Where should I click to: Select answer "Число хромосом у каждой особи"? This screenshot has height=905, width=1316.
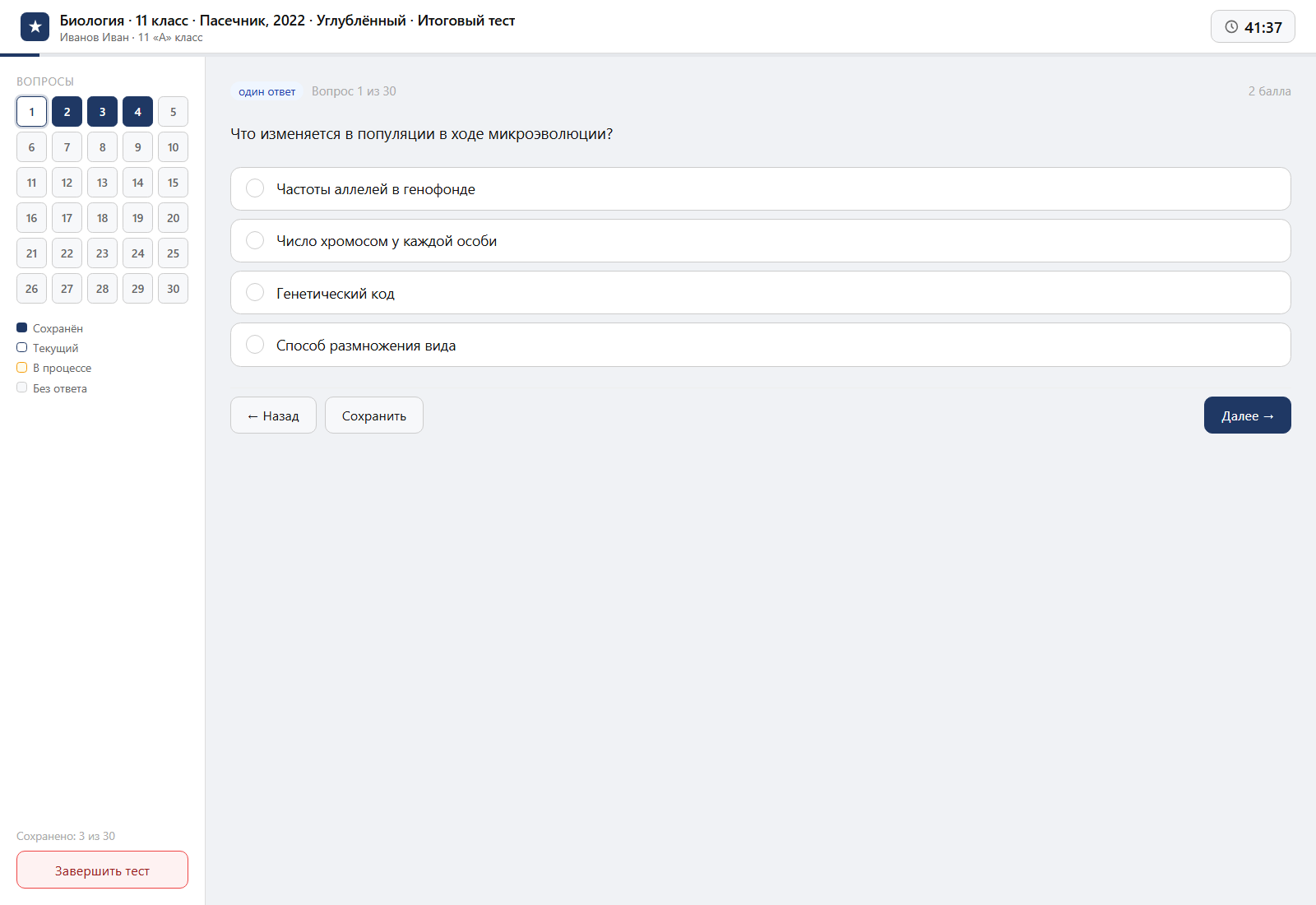point(760,241)
